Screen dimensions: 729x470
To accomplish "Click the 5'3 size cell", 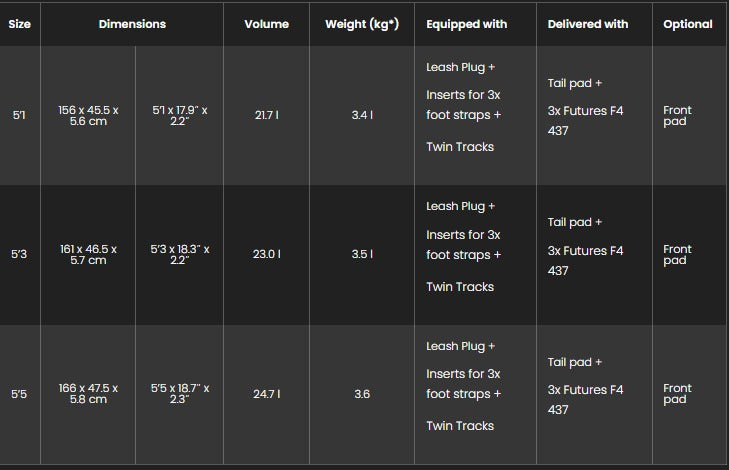I will [19, 255].
